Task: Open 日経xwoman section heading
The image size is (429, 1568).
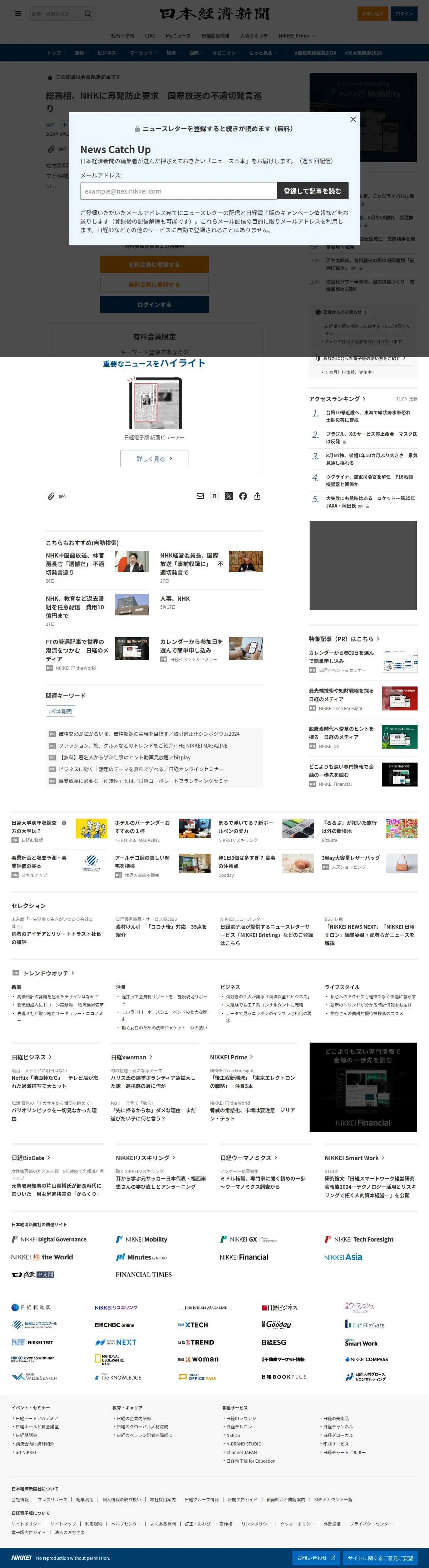Action: point(132,1057)
